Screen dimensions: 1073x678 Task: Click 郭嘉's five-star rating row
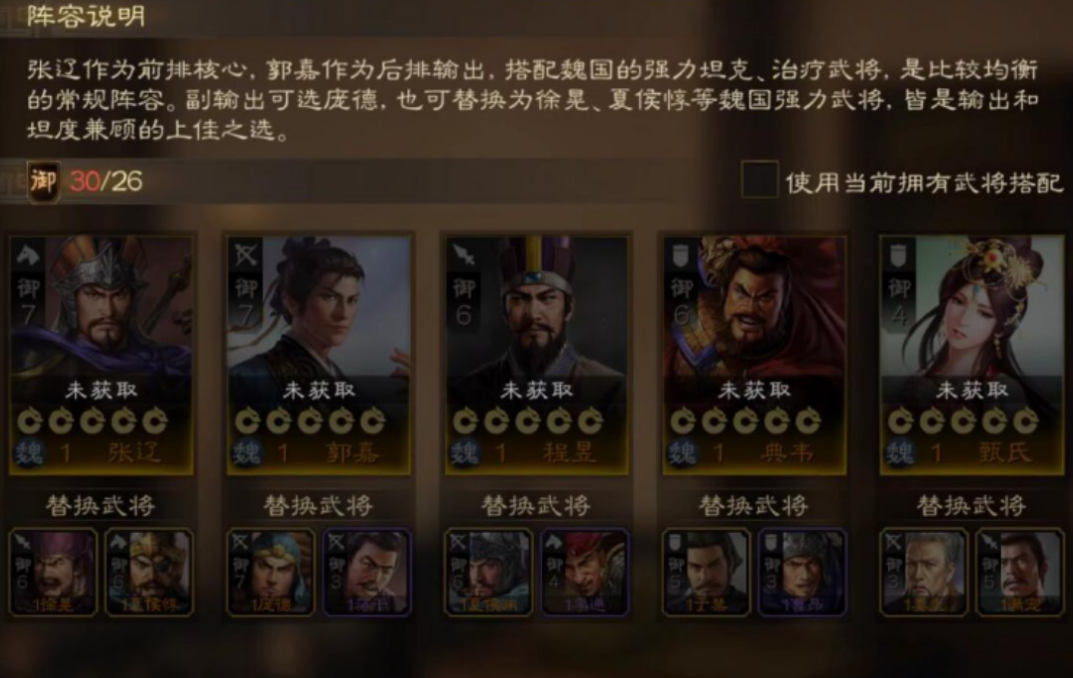[x=309, y=421]
